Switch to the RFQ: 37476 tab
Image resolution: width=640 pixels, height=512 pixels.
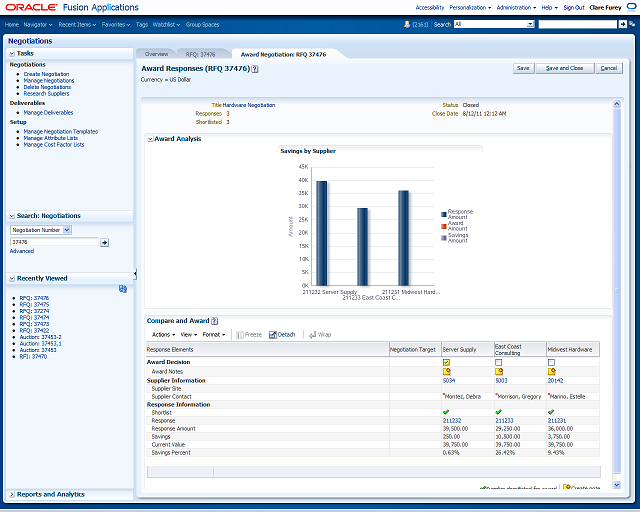point(200,54)
